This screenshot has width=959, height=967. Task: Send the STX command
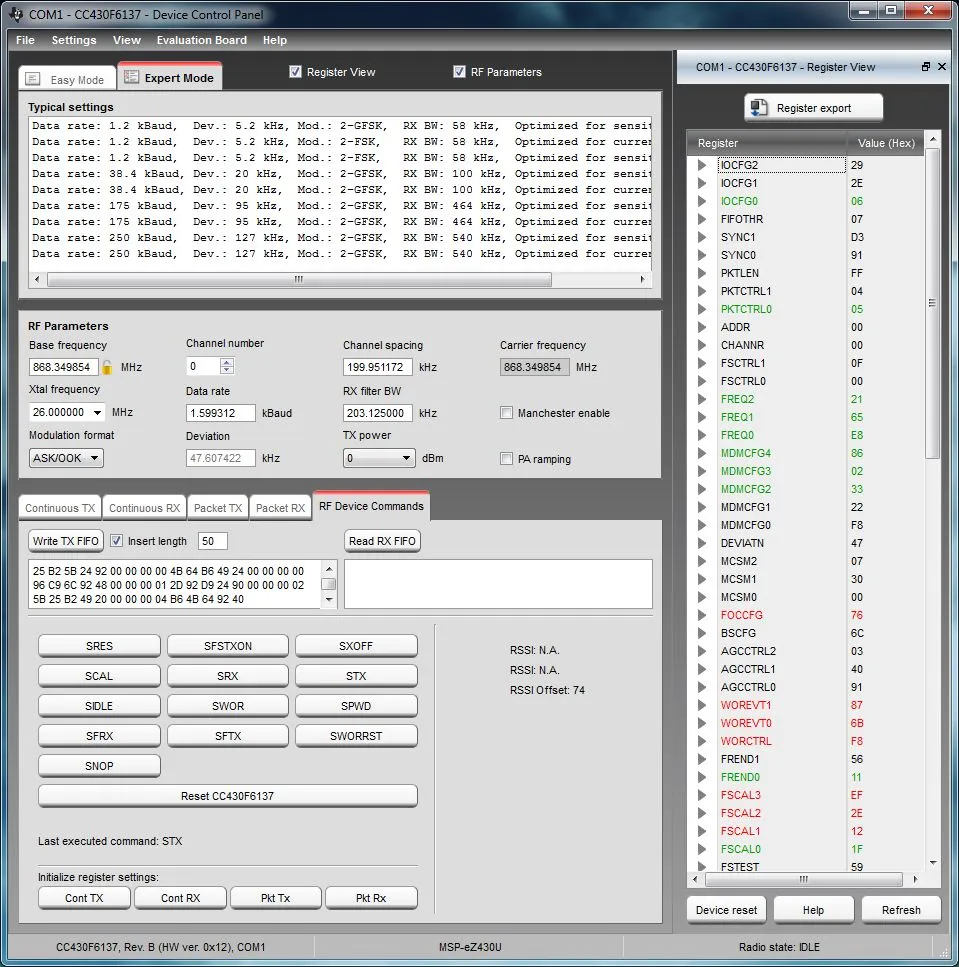click(356, 676)
